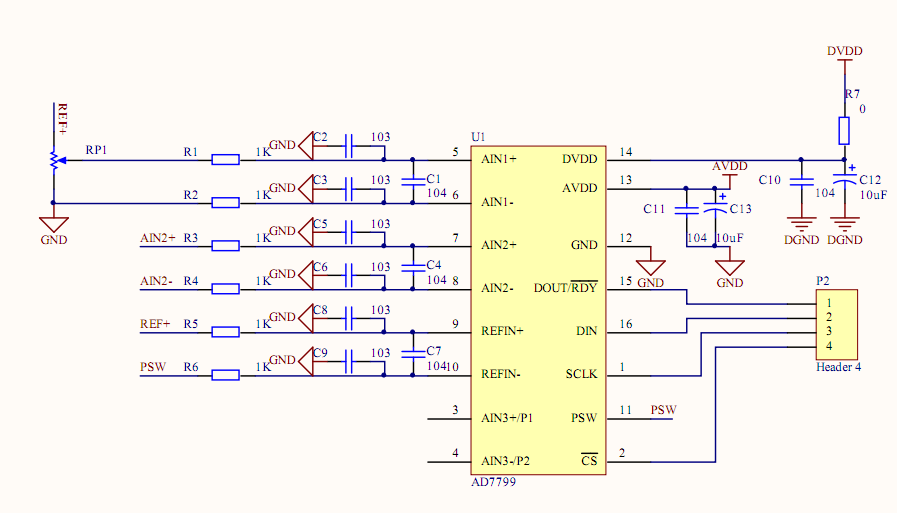Screen dimensions: 897x513
Task: Click the AD7799 part name text
Action: [493, 482]
